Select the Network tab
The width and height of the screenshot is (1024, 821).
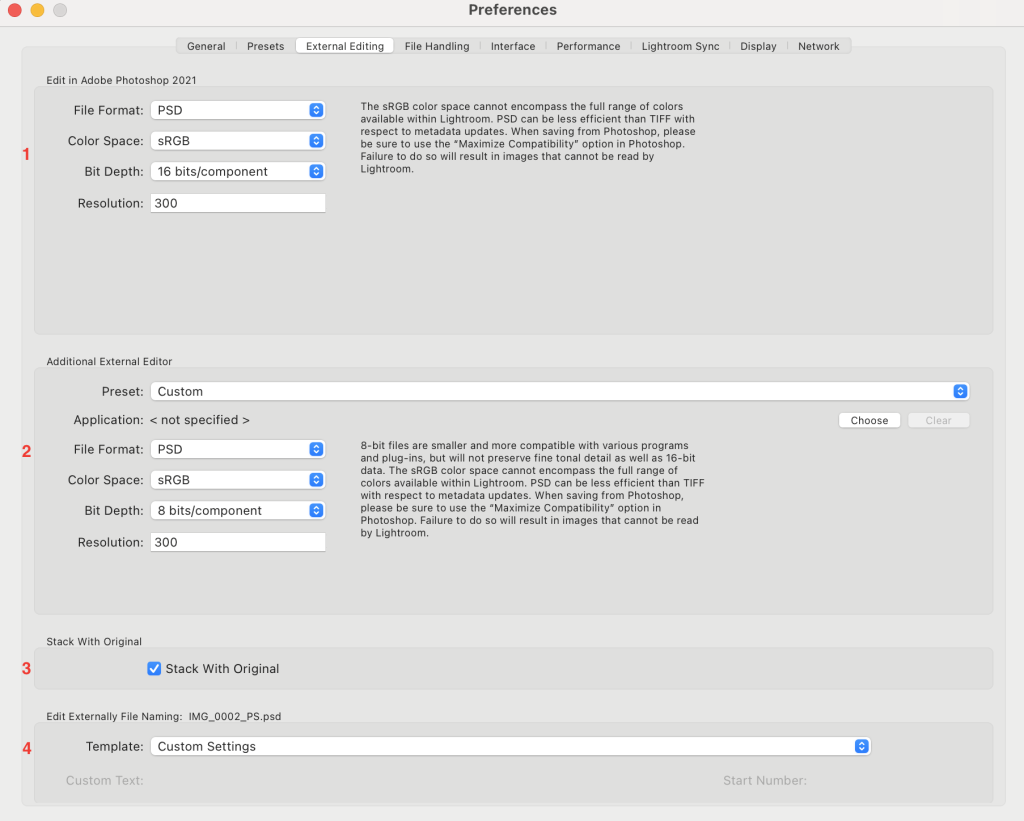click(x=818, y=46)
